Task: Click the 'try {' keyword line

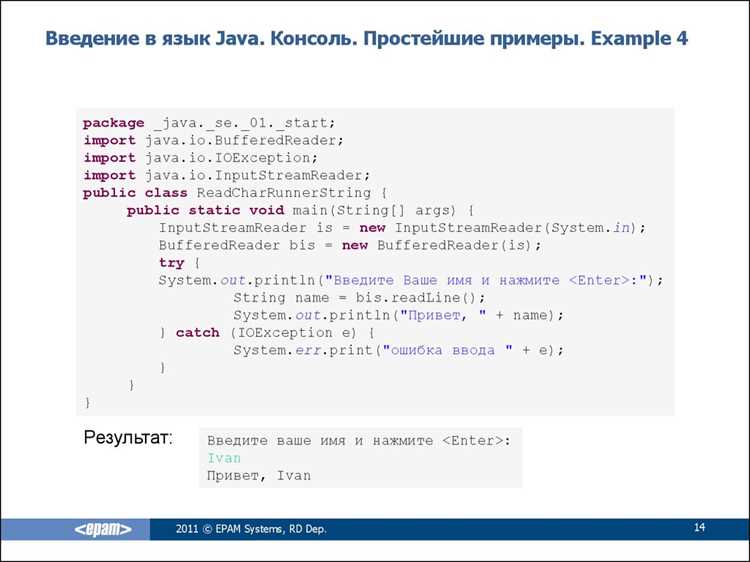Action: coord(179,263)
